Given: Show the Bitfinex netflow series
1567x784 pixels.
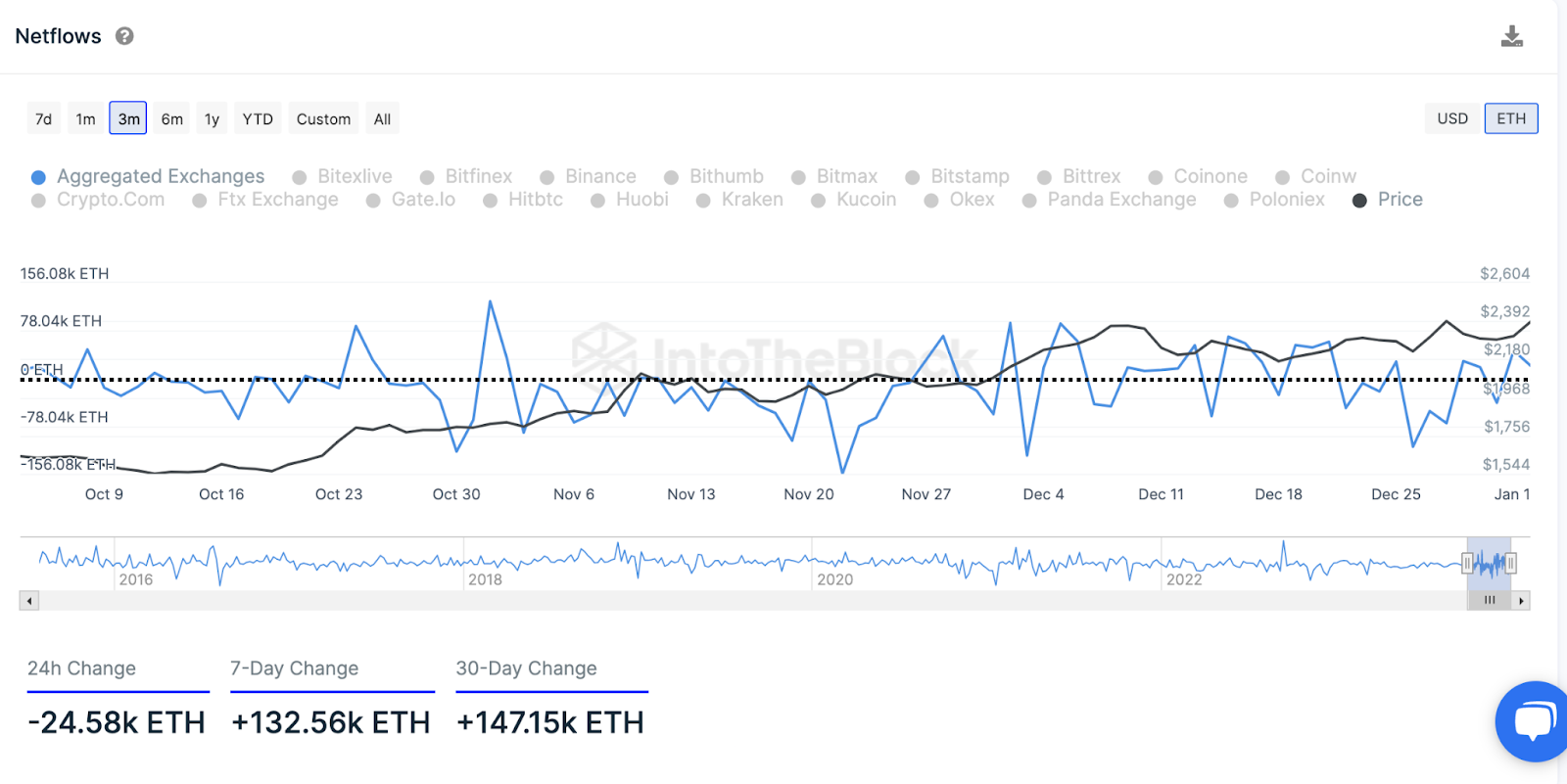Looking at the screenshot, I should point(478,176).
